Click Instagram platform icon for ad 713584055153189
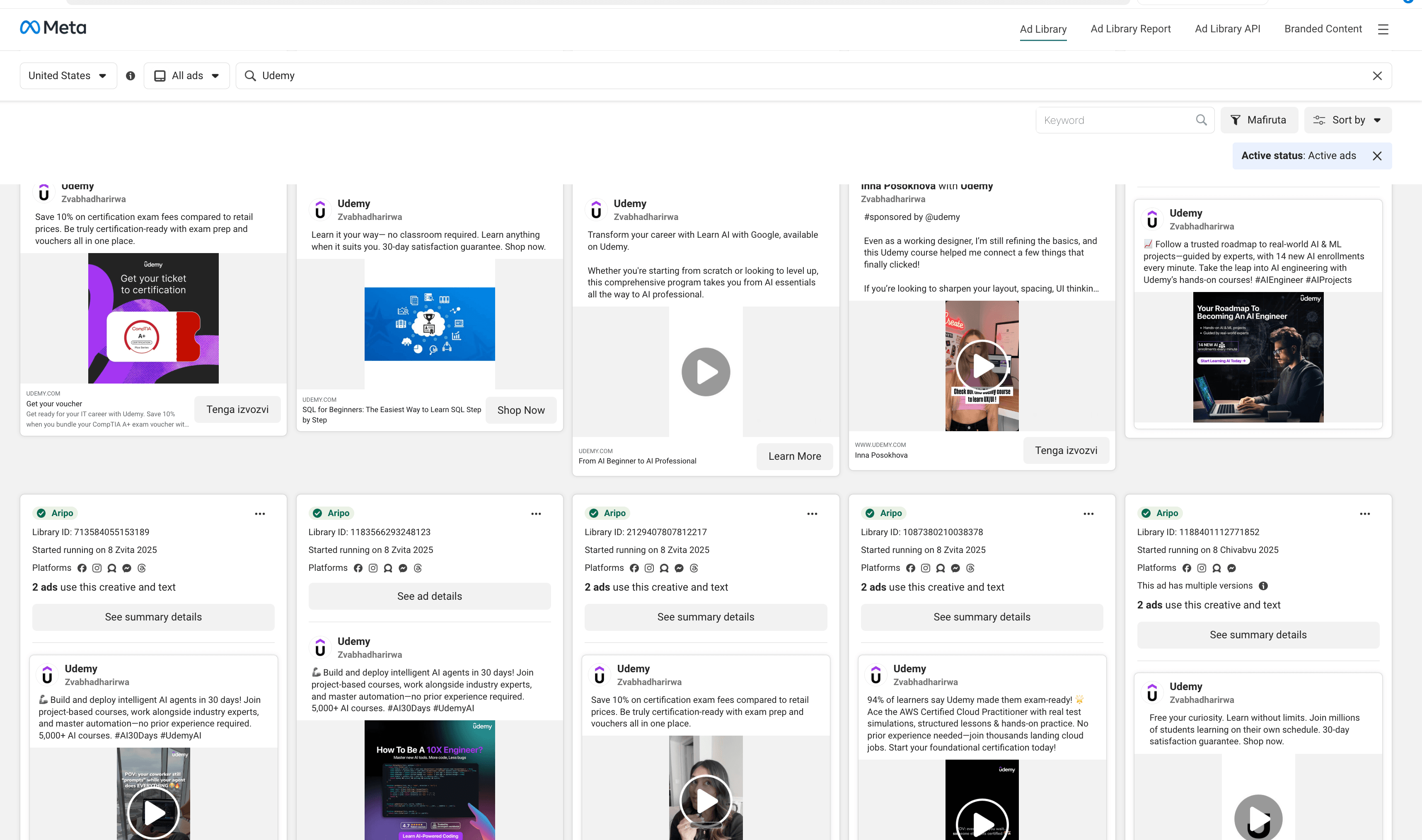The width and height of the screenshot is (1422, 840). tap(97, 568)
